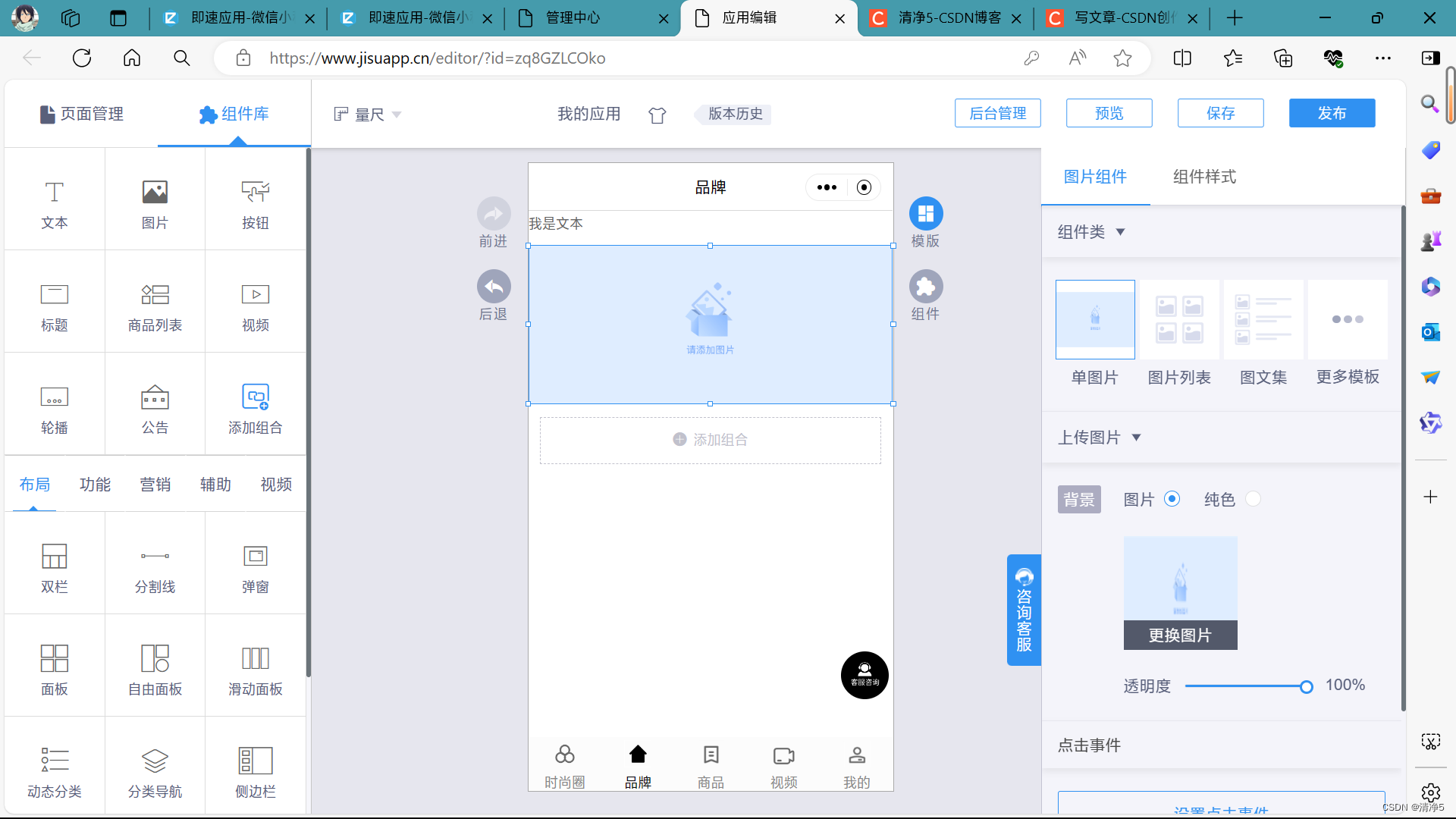Click the 发布 publish button
This screenshot has width=1456, height=819.
(x=1332, y=113)
